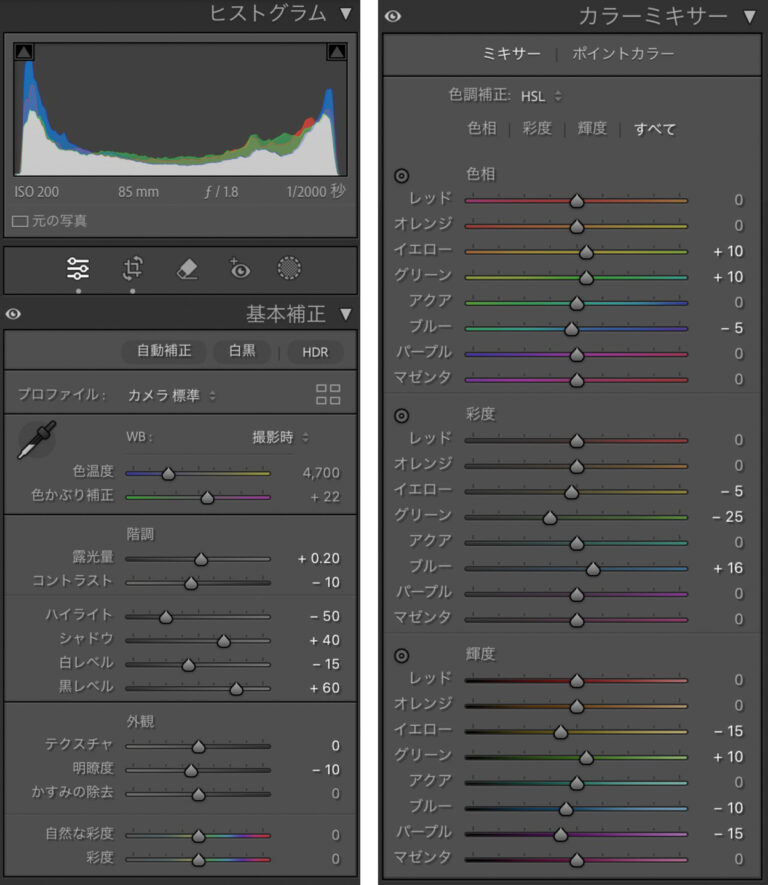Switch to the ポイントカラー tab

coord(623,53)
